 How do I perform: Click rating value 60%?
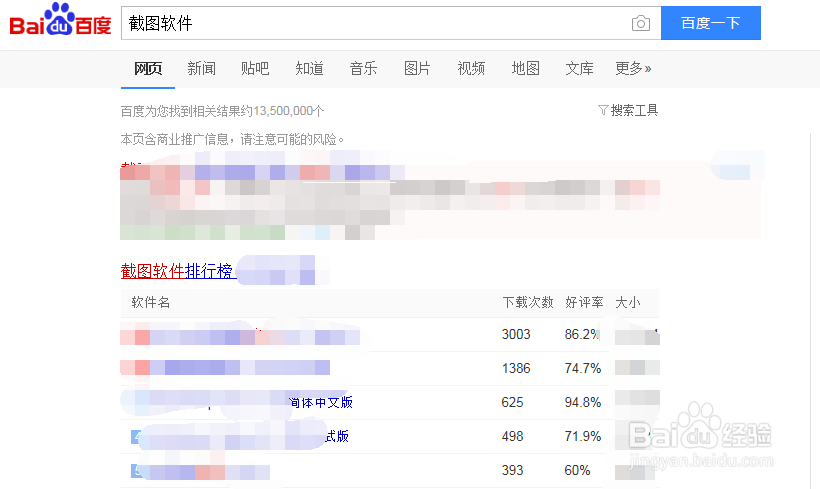(577, 471)
